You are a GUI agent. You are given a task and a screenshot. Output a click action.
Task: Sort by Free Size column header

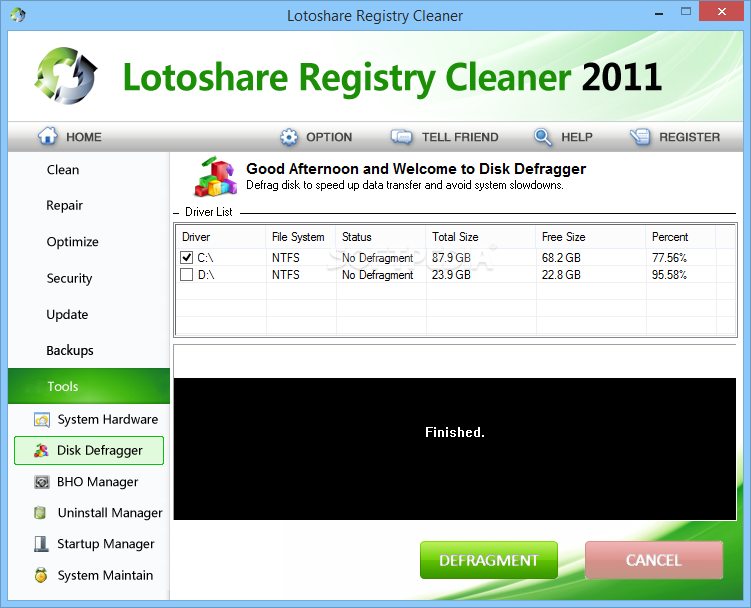pos(591,237)
